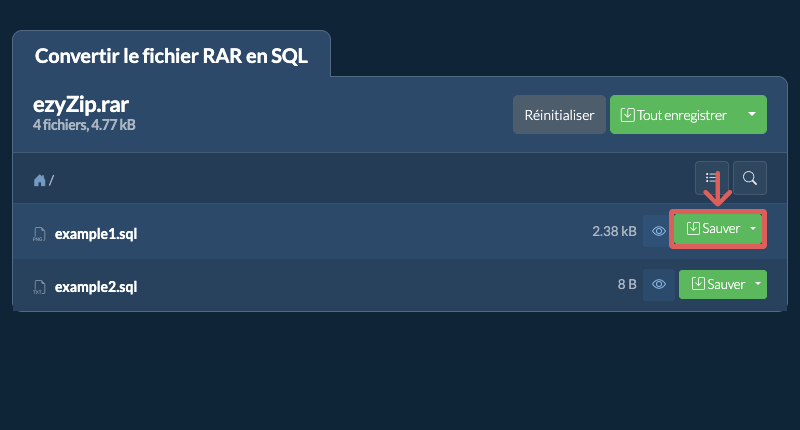Select the example2.sql file name
The image size is (800, 430).
(x=96, y=287)
